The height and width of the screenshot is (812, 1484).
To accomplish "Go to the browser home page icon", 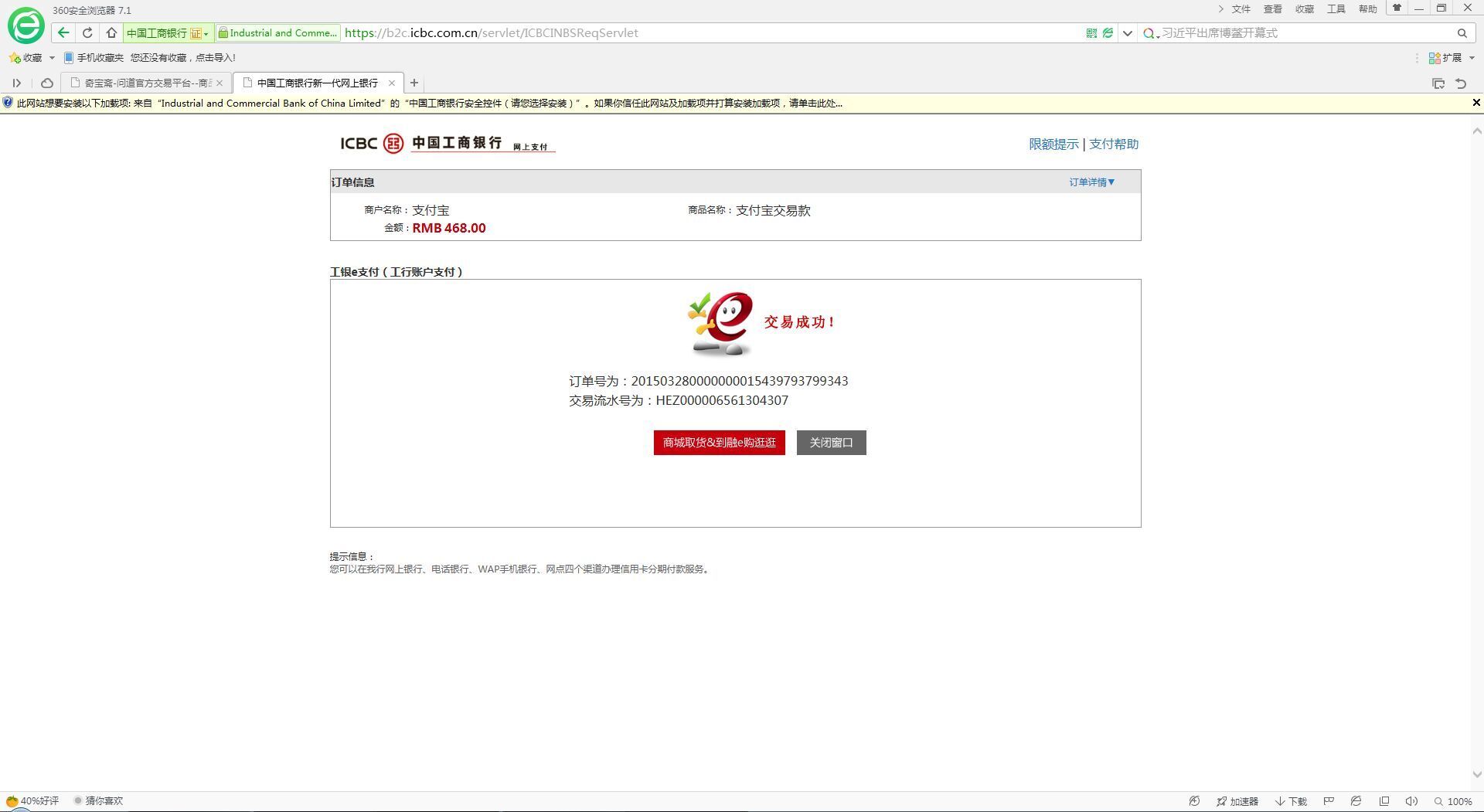I will (111, 33).
